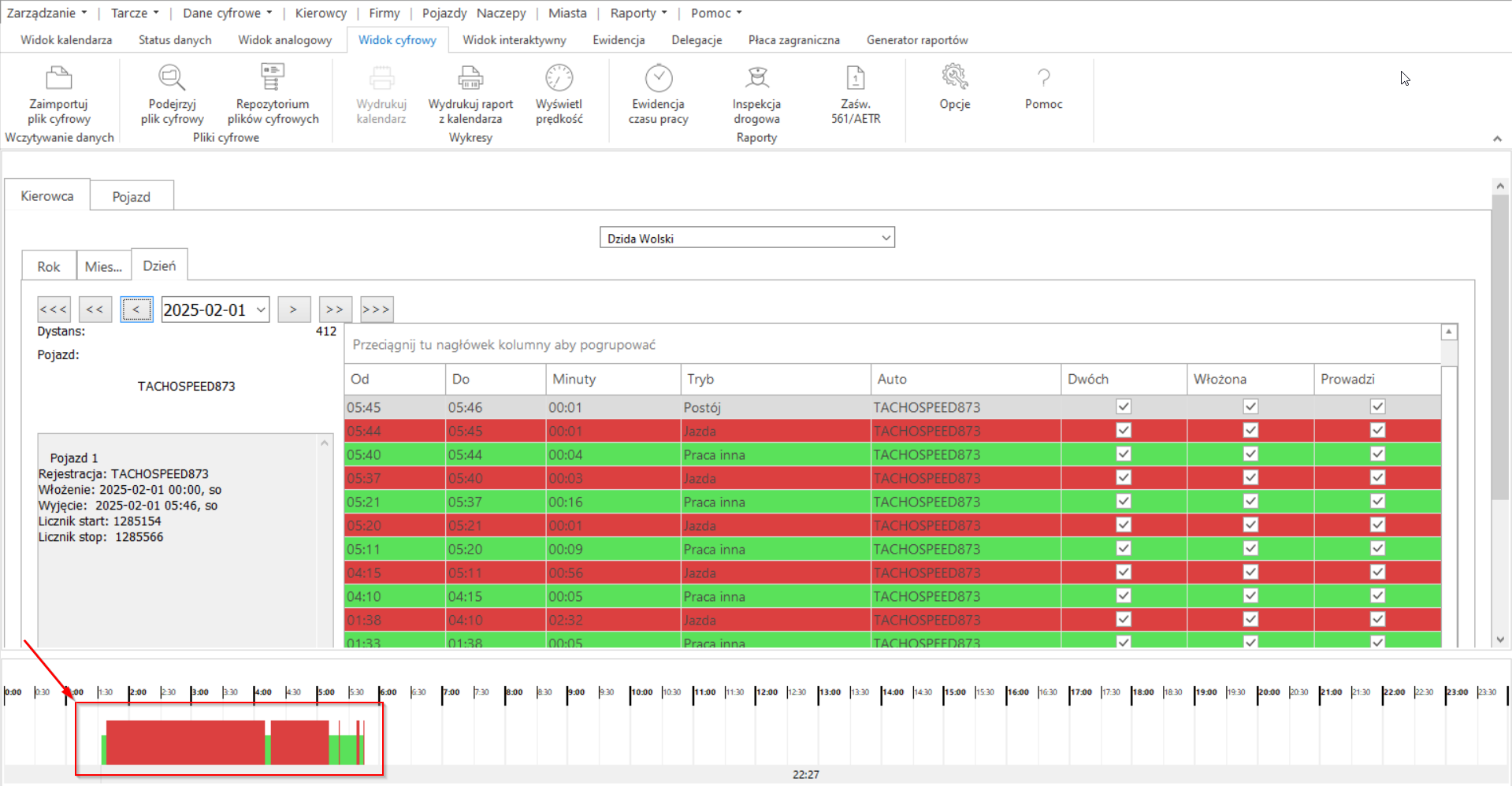The image size is (1512, 786).
Task: Go to previous day with < button
Action: pos(136,310)
